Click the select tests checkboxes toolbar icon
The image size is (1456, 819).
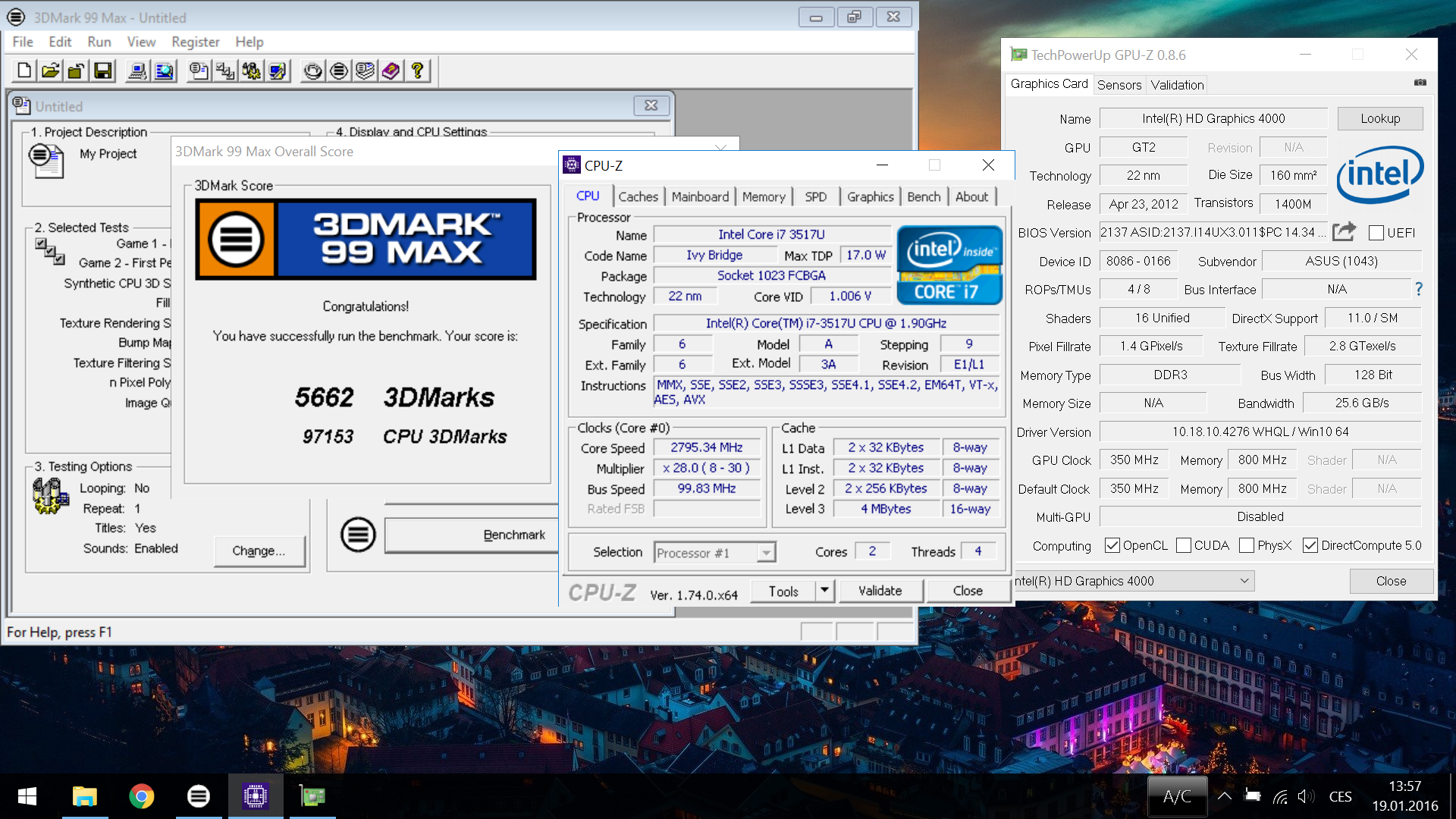pyautogui.click(x=224, y=71)
